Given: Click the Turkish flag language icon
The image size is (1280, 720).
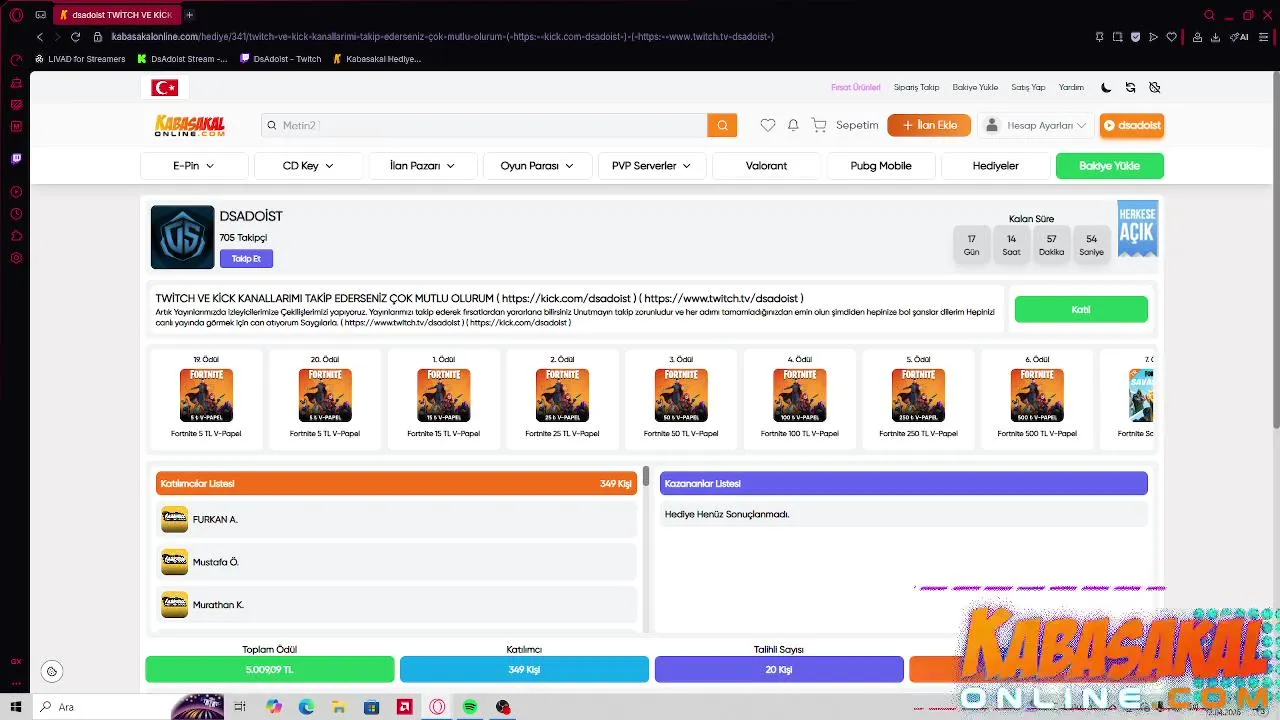Looking at the screenshot, I should [164, 88].
